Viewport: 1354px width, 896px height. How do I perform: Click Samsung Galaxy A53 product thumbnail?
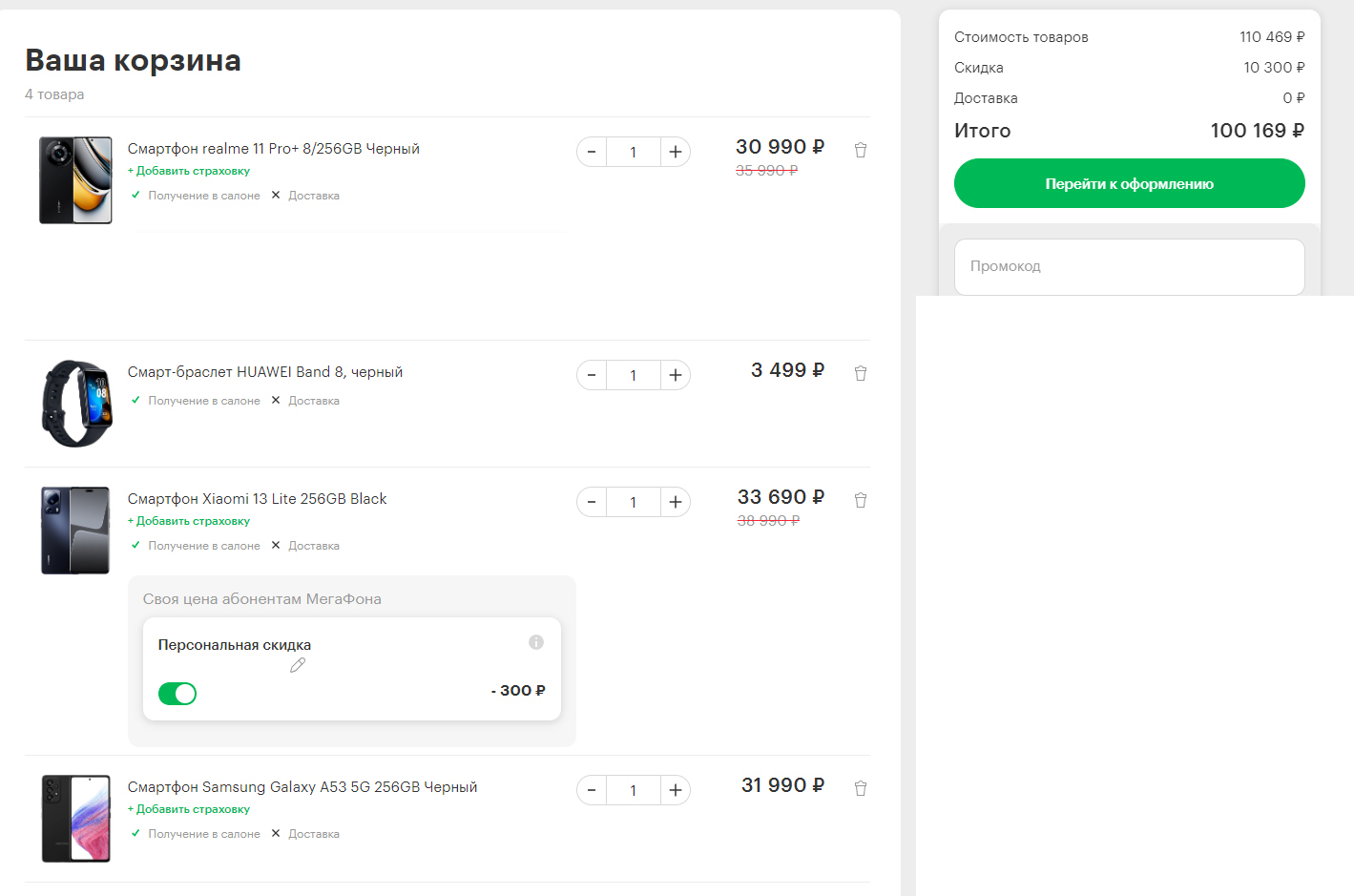click(x=76, y=819)
